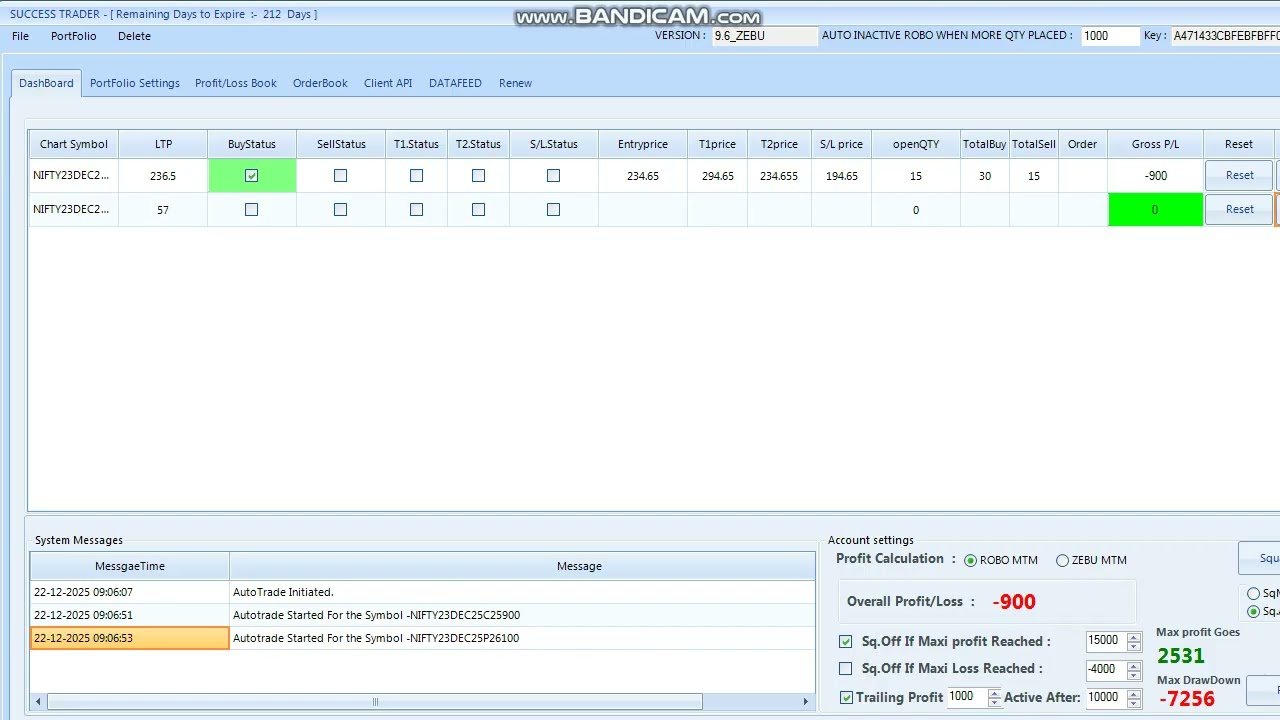Image resolution: width=1280 pixels, height=720 pixels.
Task: Select the ZEBU MTM radio button
Action: [1062, 560]
